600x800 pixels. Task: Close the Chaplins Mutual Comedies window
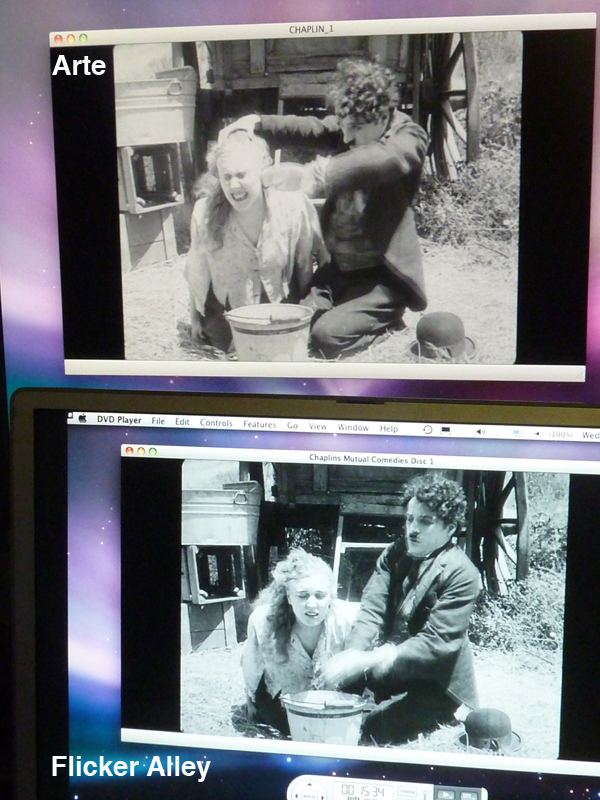129,451
